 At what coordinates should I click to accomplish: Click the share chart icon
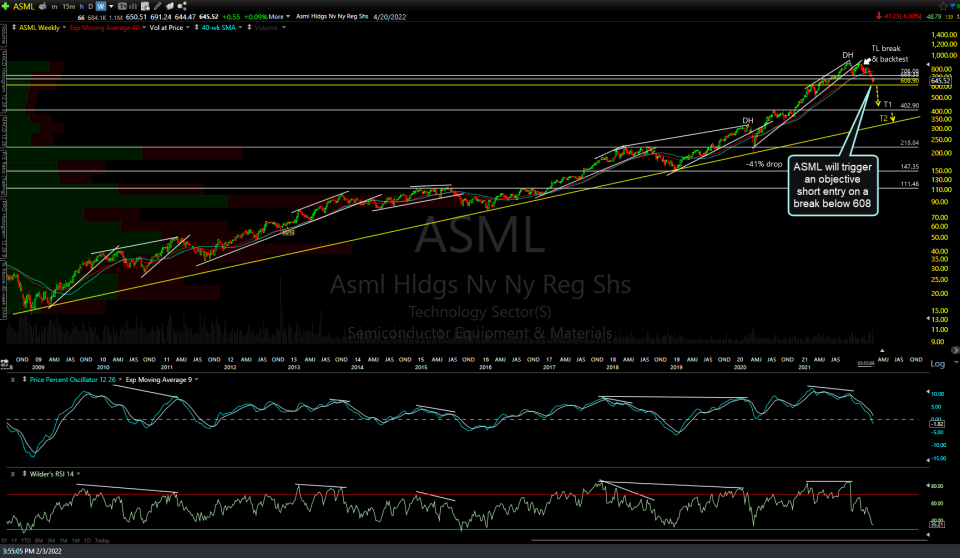[x=182, y=6]
